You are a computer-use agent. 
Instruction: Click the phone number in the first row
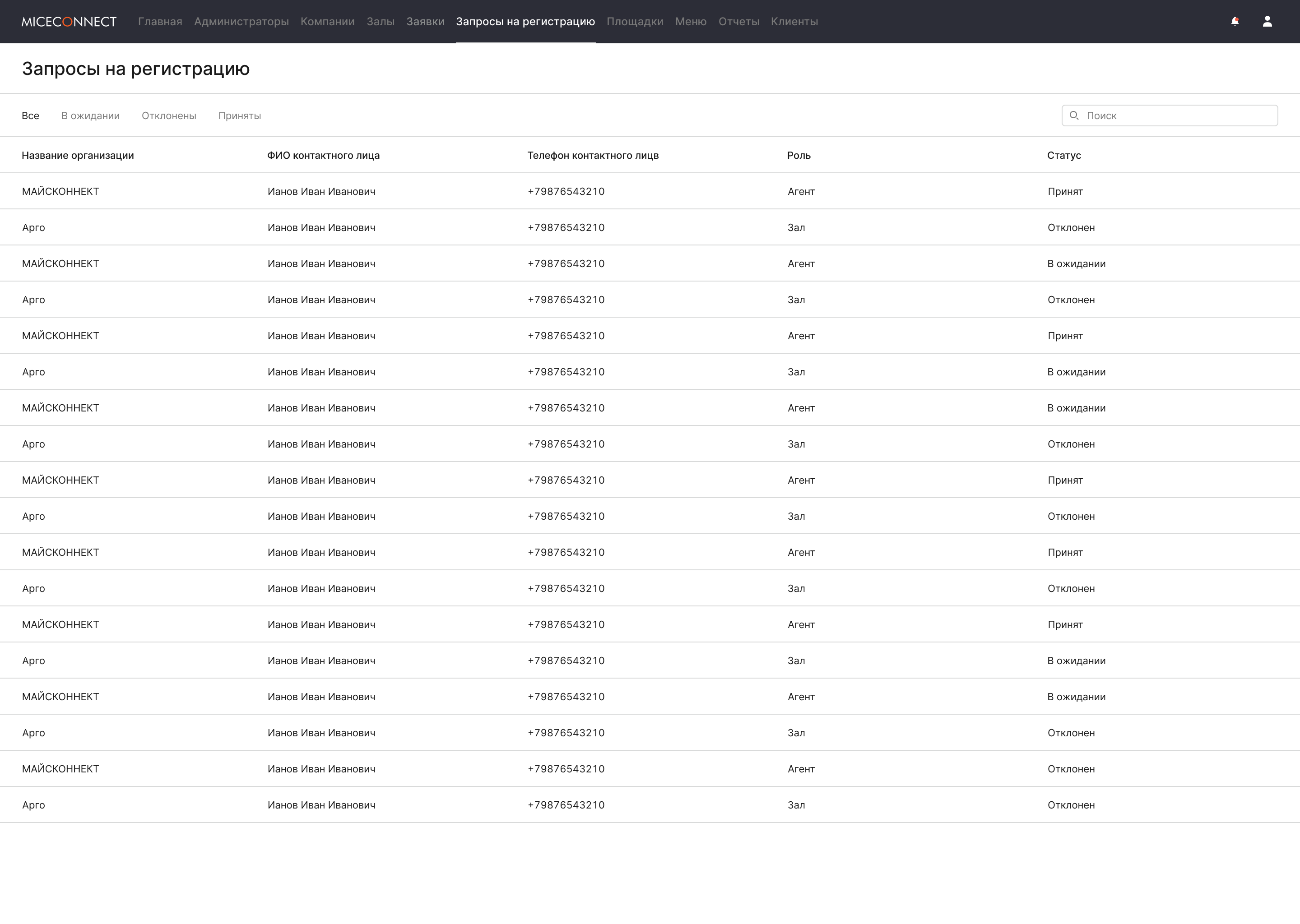pyautogui.click(x=566, y=192)
